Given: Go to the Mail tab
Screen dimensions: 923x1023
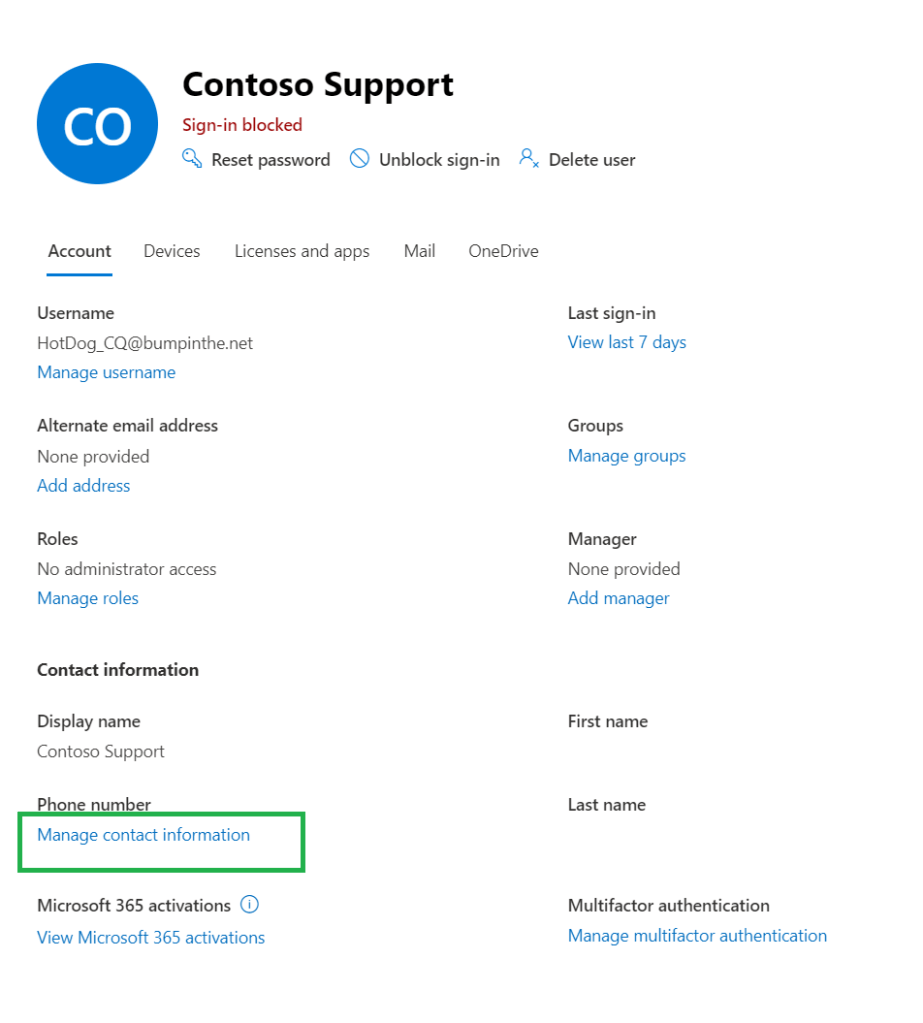Looking at the screenshot, I should pyautogui.click(x=420, y=252).
